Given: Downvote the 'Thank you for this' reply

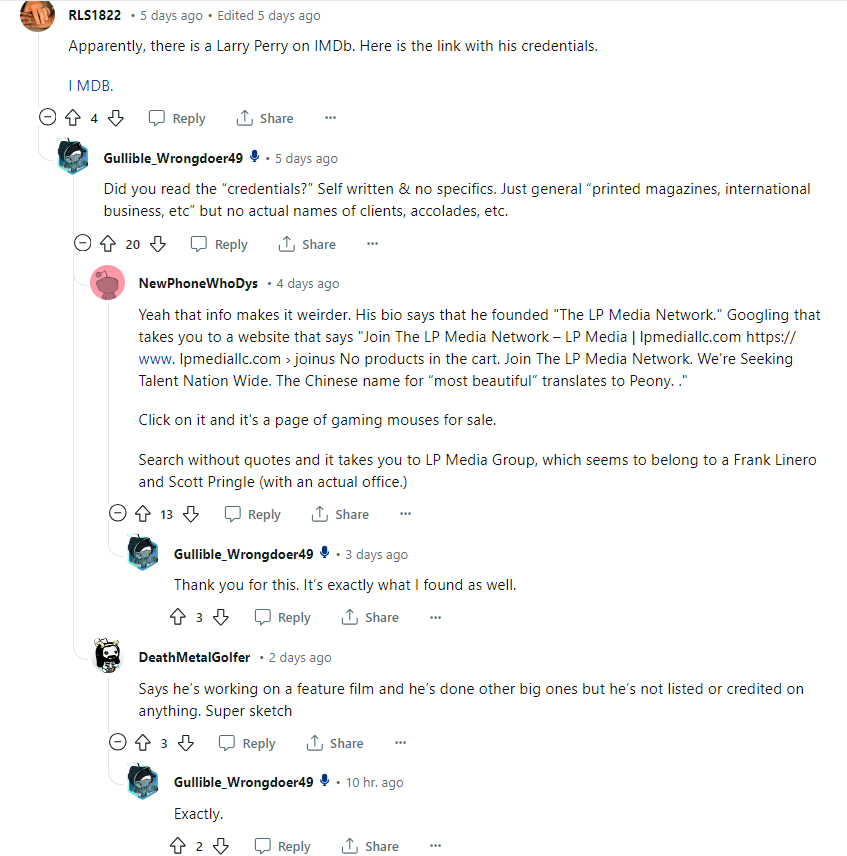Looking at the screenshot, I should (221, 617).
